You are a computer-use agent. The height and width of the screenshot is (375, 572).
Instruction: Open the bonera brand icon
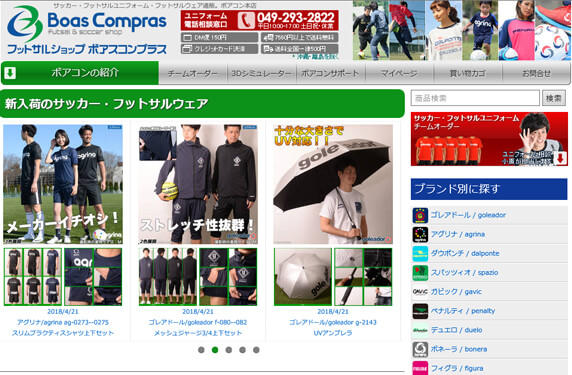pos(420,349)
